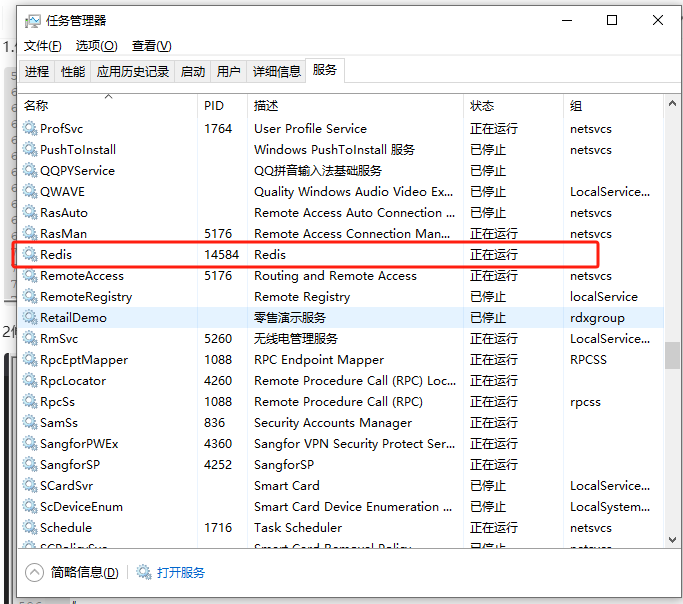Viewport: 683px width, 604px height.
Task: Click the Remote Registry description
Action: pyautogui.click(x=302, y=297)
